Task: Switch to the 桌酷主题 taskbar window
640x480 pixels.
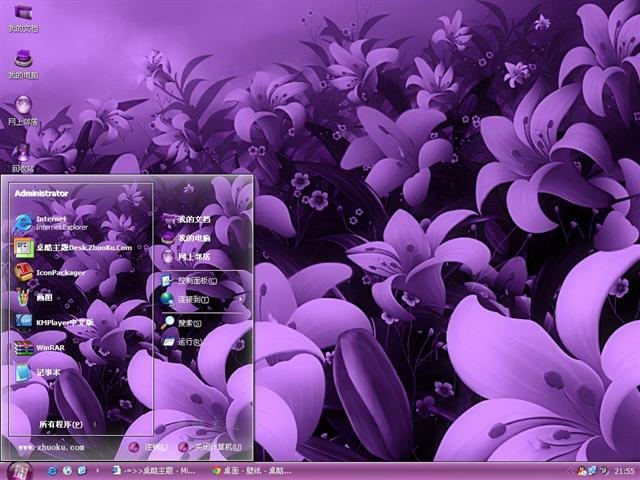Action: point(154,471)
